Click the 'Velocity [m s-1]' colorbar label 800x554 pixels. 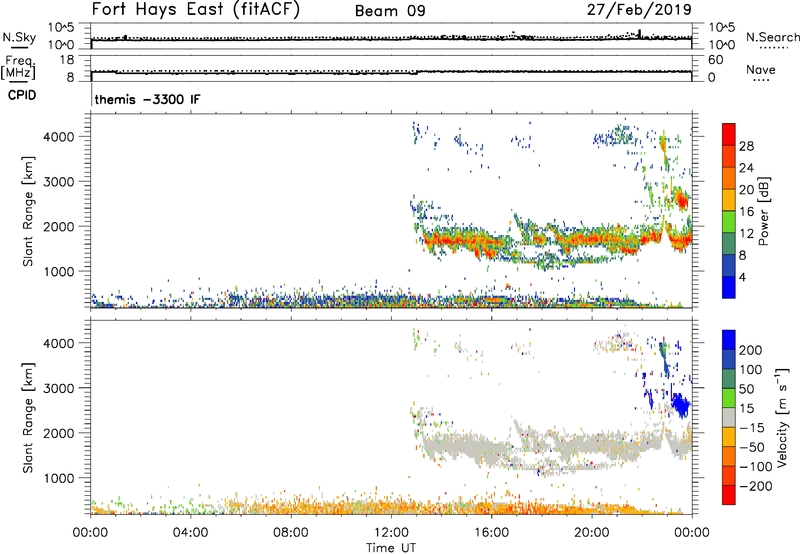tap(782, 418)
